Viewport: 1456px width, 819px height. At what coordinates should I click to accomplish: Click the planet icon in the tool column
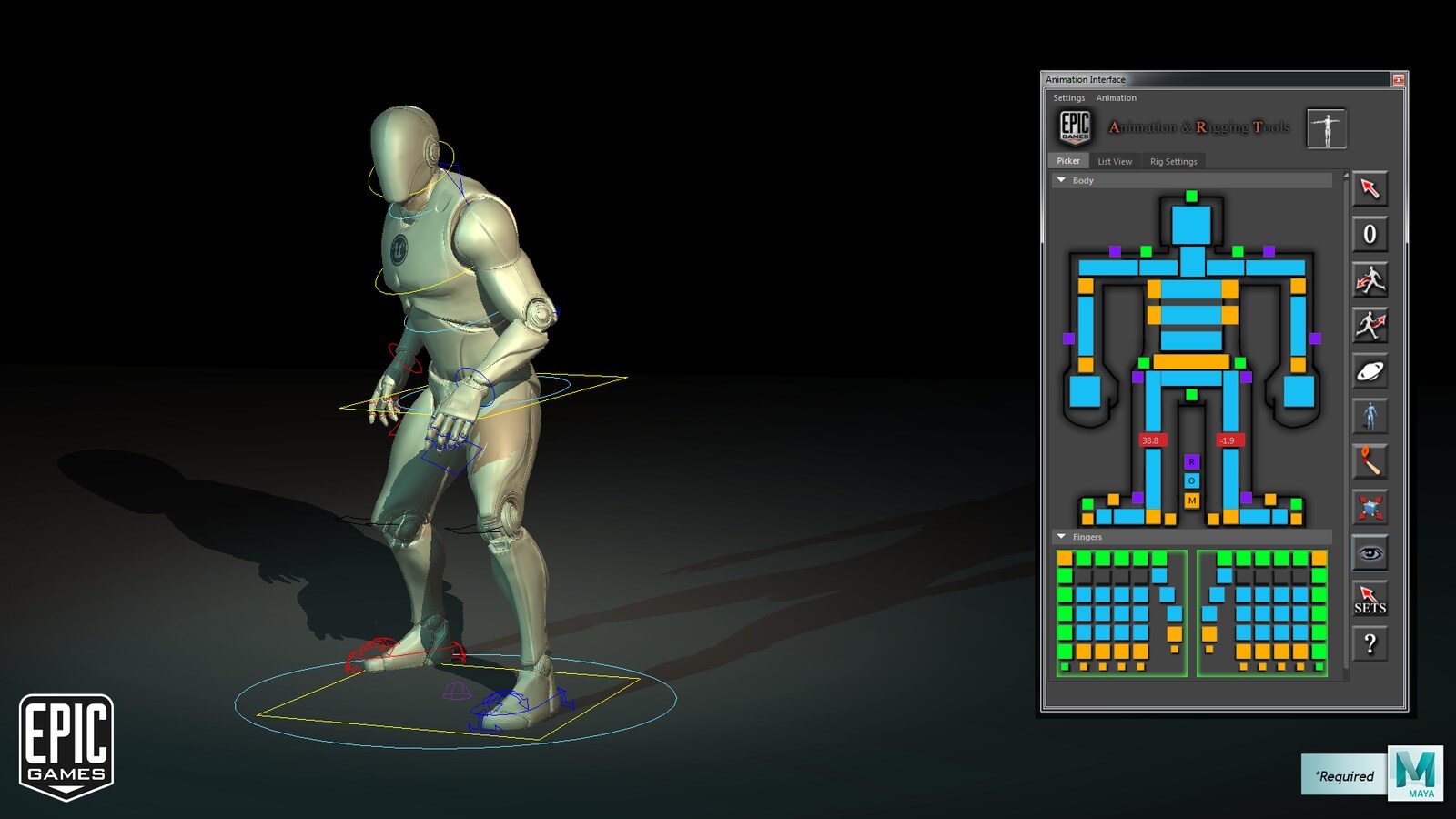[1370, 371]
